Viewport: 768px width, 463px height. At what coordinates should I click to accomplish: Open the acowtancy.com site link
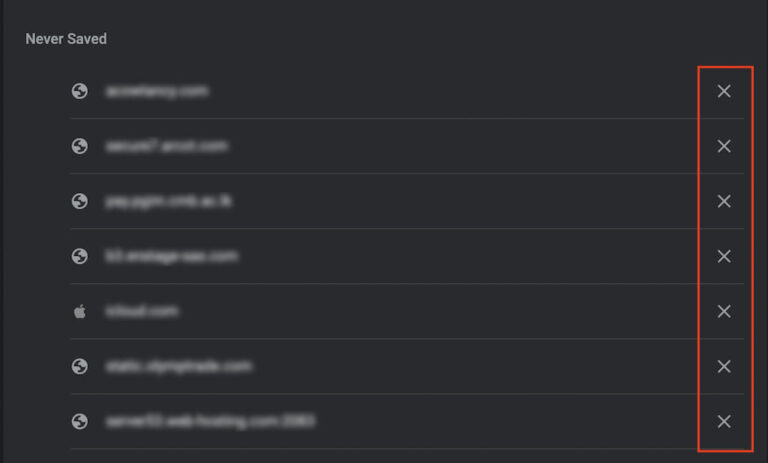click(x=156, y=91)
